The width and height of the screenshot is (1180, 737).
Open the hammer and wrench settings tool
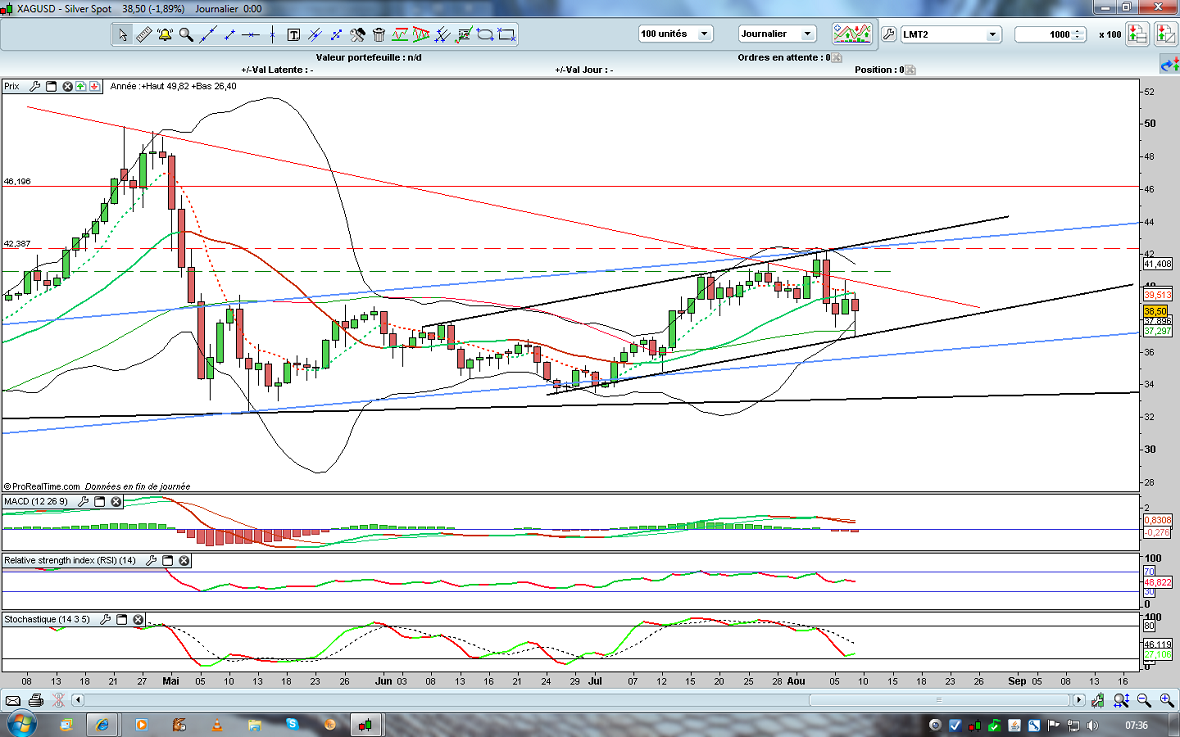click(357, 35)
